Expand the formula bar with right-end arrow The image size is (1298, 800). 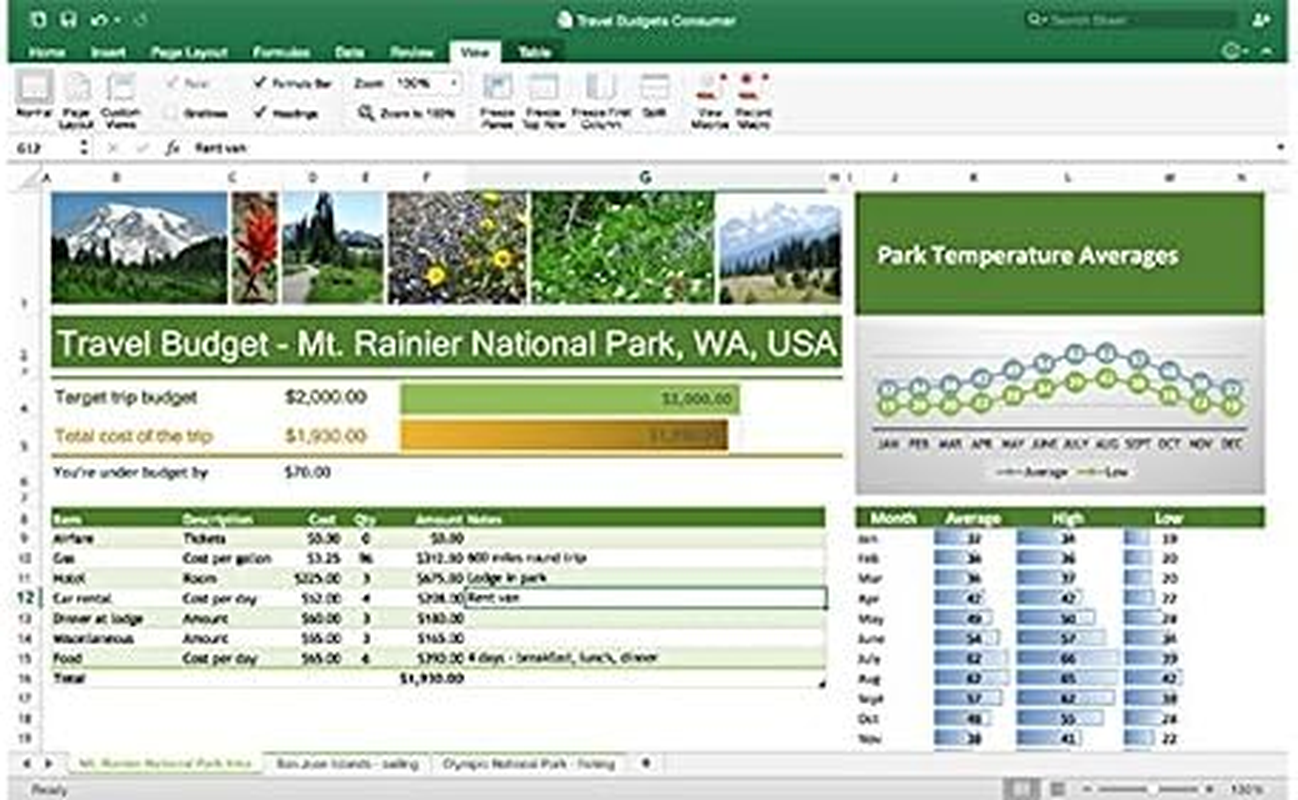click(1281, 148)
